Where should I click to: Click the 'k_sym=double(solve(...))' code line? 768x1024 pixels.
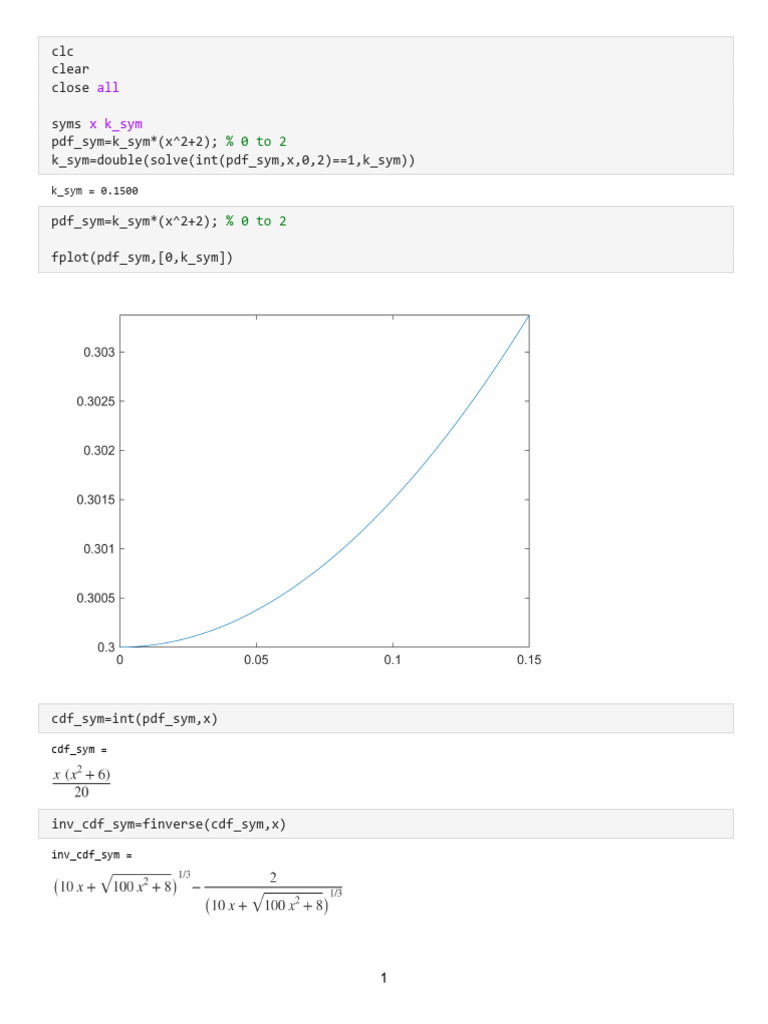tap(233, 160)
